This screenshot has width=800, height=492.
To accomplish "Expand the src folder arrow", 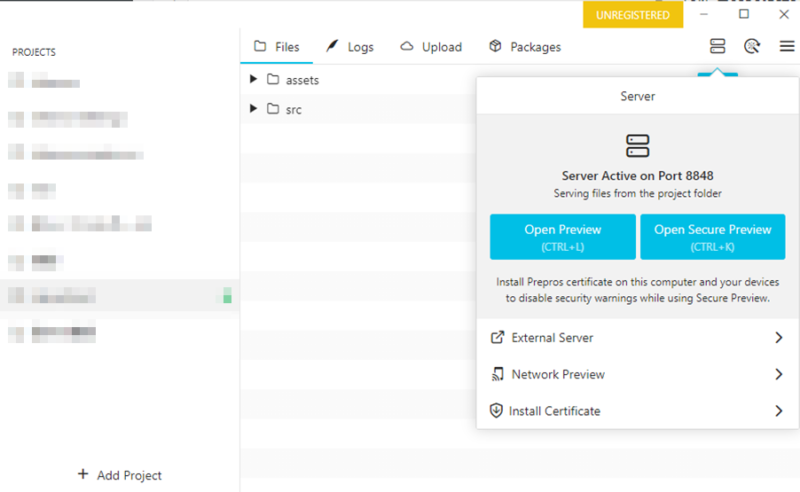I will pyautogui.click(x=254, y=109).
